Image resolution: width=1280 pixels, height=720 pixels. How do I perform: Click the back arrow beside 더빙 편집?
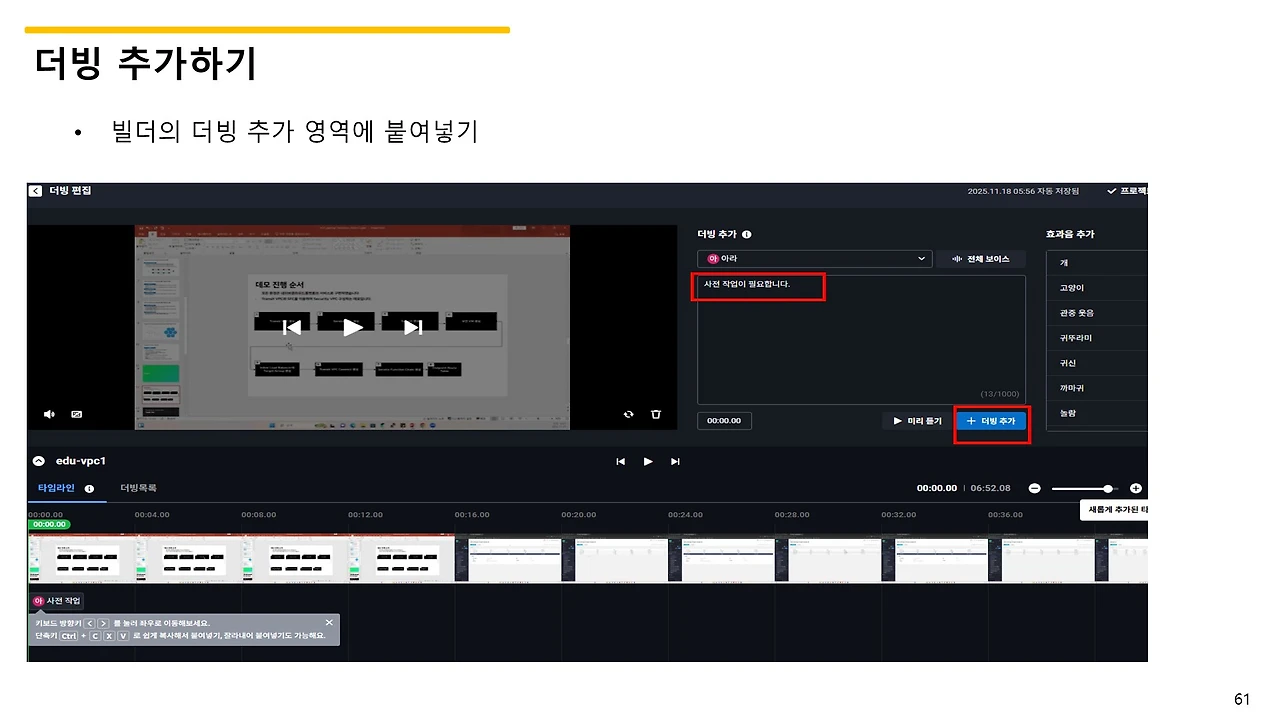click(x=34, y=190)
